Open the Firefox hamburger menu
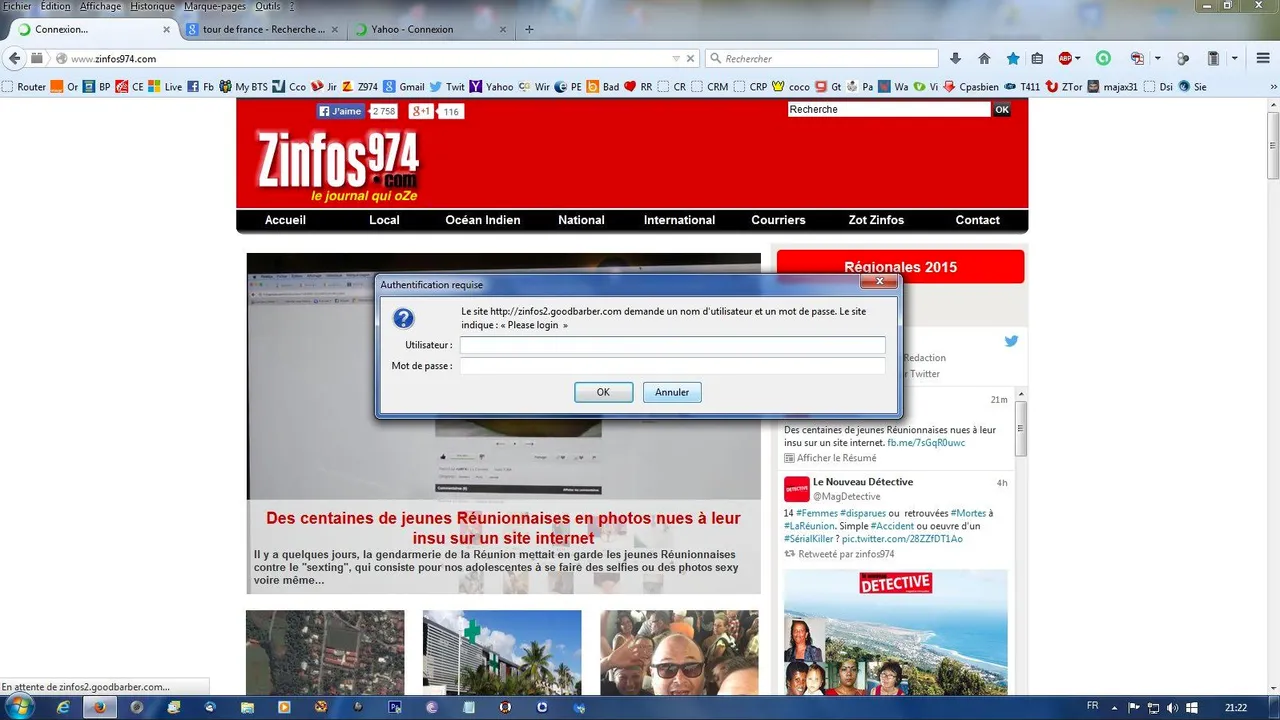Image resolution: width=1280 pixels, height=720 pixels. pyautogui.click(x=1262, y=58)
